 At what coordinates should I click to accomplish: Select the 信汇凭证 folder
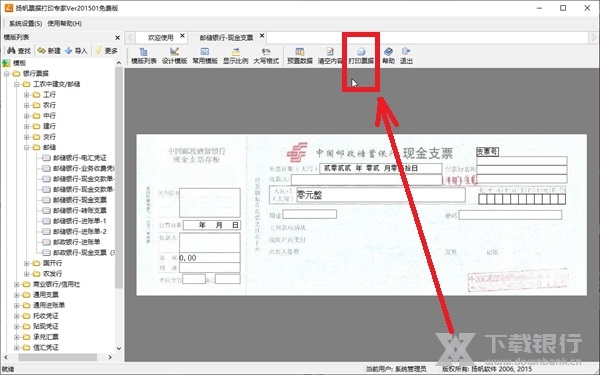point(46,347)
